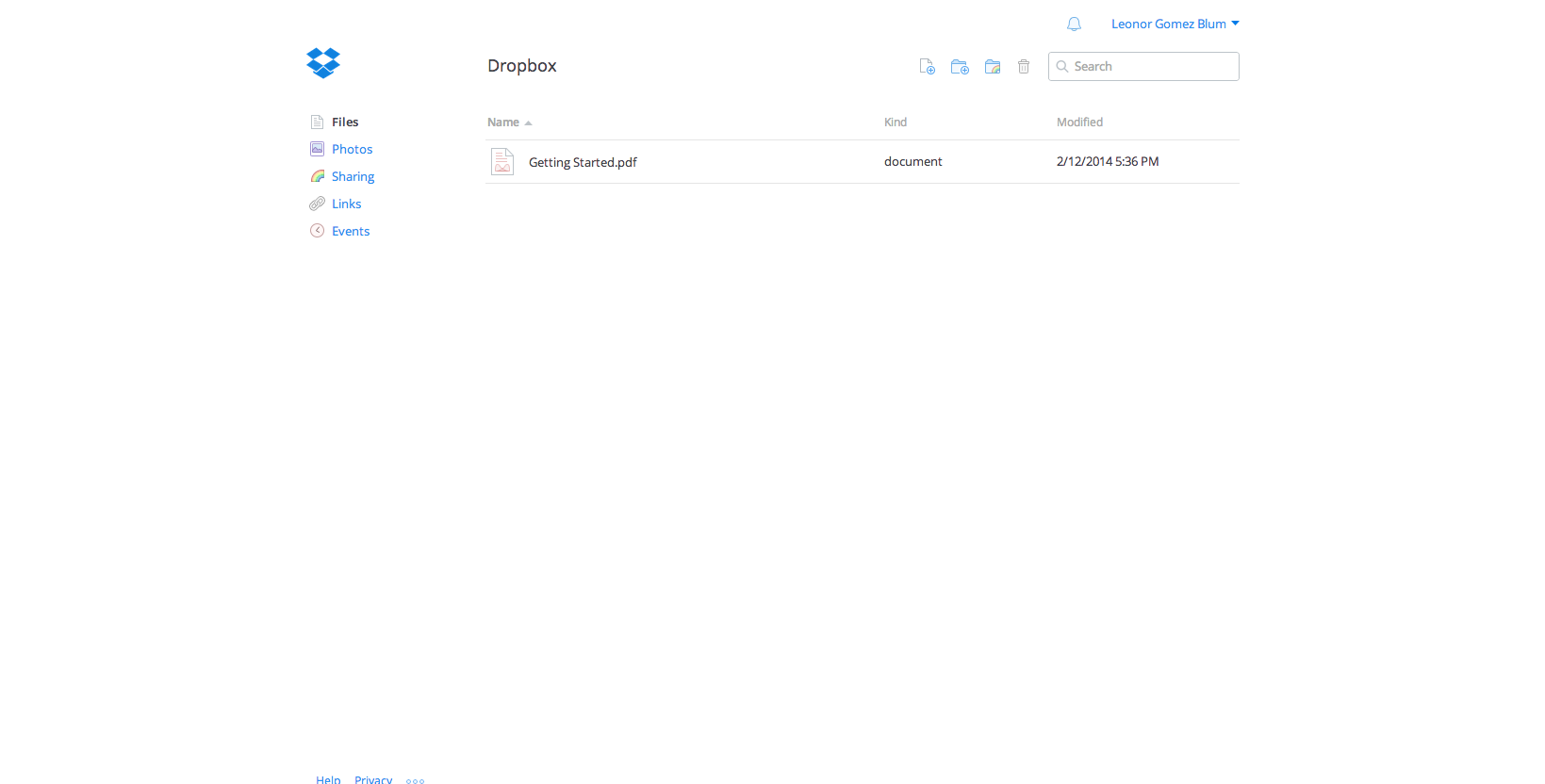This screenshot has height=784, width=1545.
Task: Click the Sharing rainbow icon in sidebar
Action: coord(318,176)
